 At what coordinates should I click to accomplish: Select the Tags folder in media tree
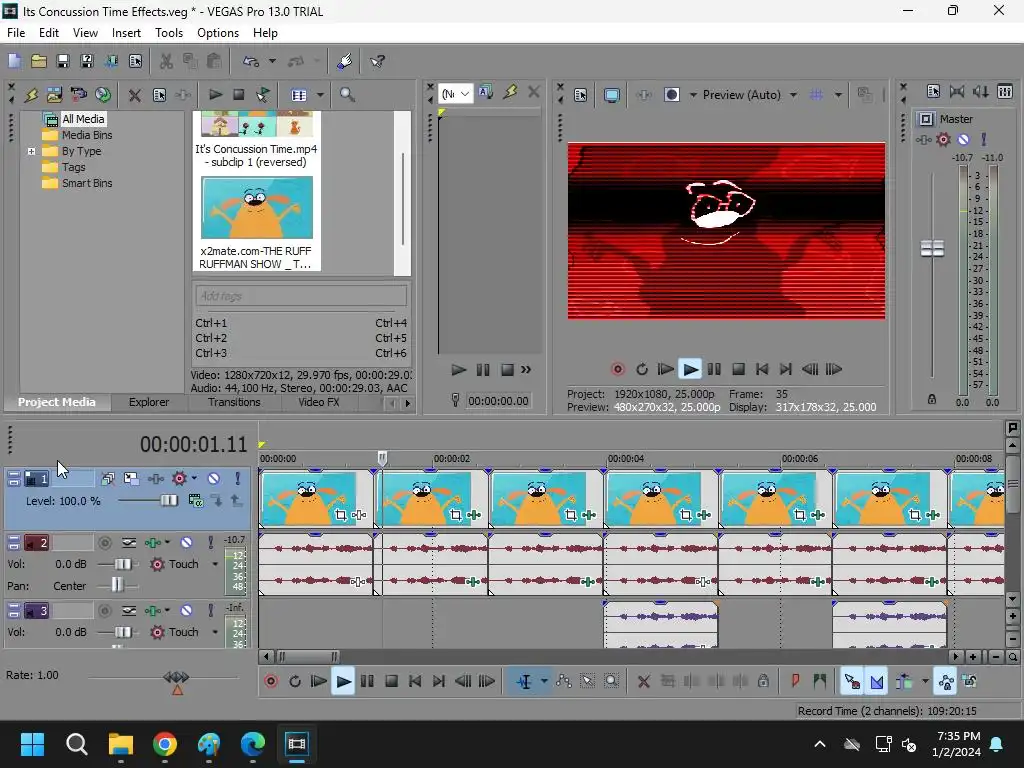(x=73, y=167)
